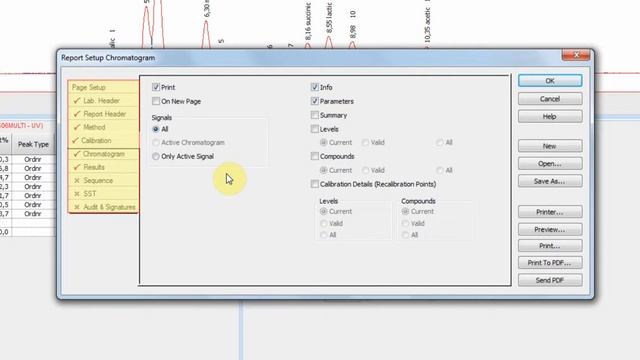
Task: Toggle the Info checkbox
Action: pyautogui.click(x=315, y=87)
